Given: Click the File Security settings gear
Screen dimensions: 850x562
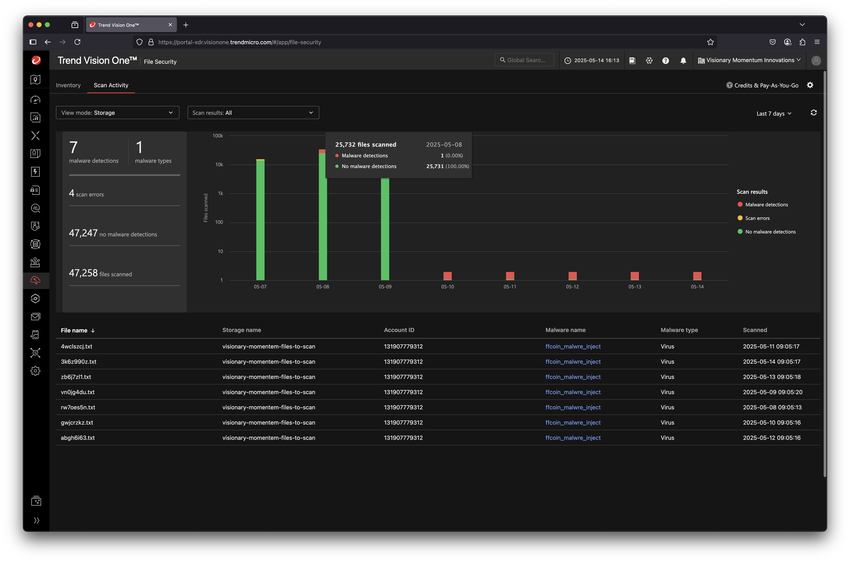Looking at the screenshot, I should tap(810, 85).
